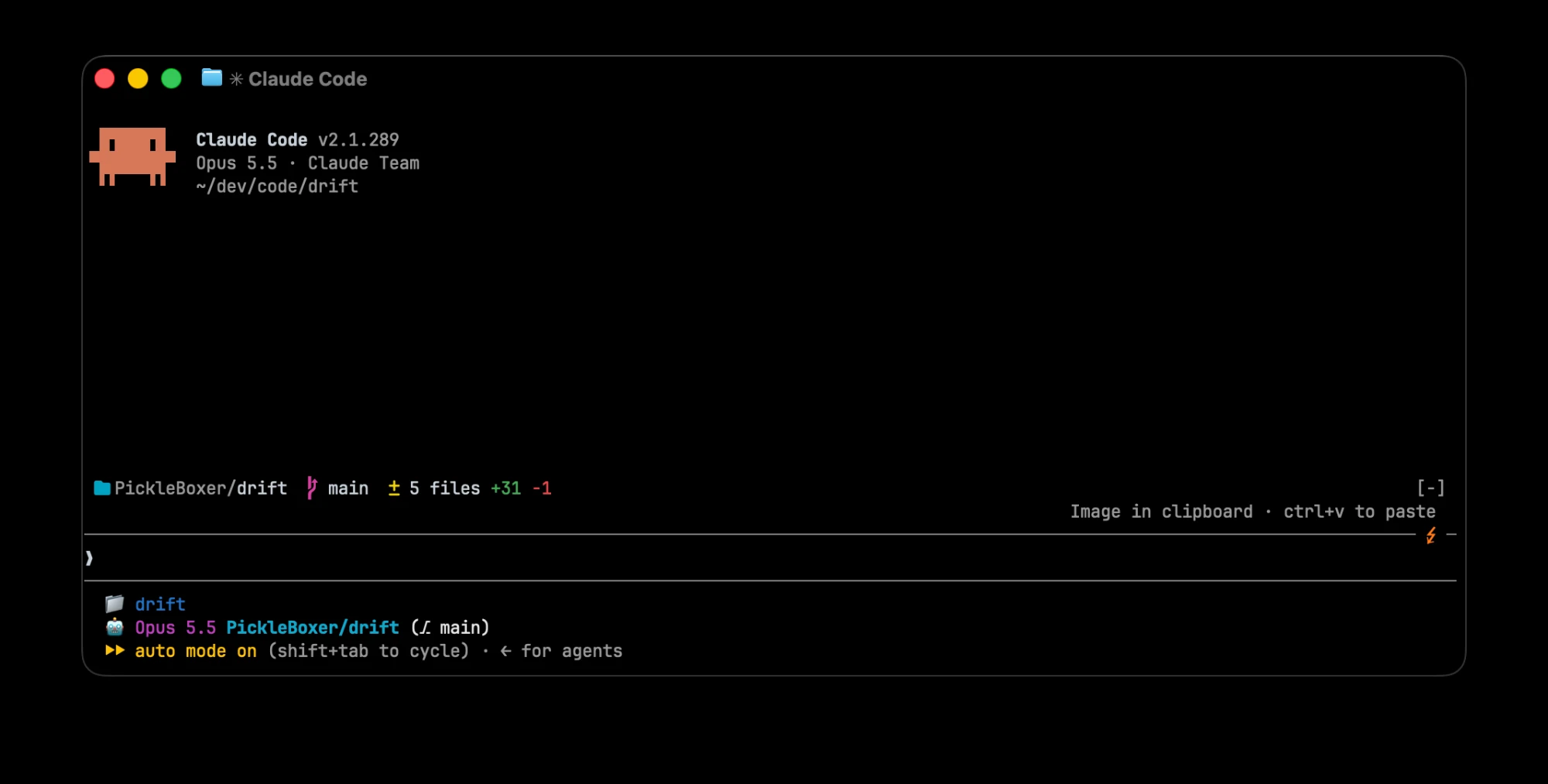Click the cyan 'PickleBoxer/drift' in bottom footer
Viewport: 1548px width, 784px height.
(313, 628)
